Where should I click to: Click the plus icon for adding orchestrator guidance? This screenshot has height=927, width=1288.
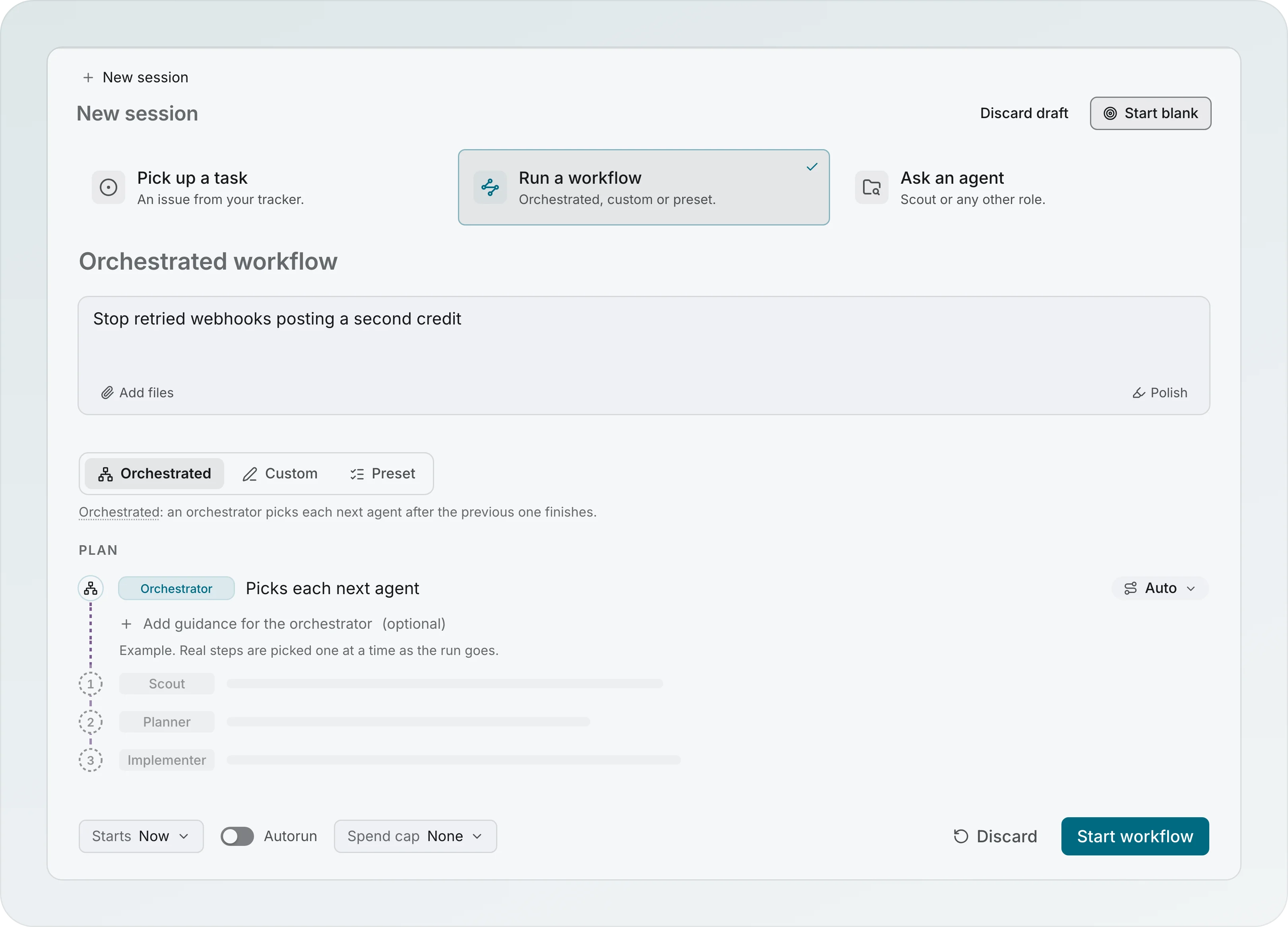click(127, 624)
